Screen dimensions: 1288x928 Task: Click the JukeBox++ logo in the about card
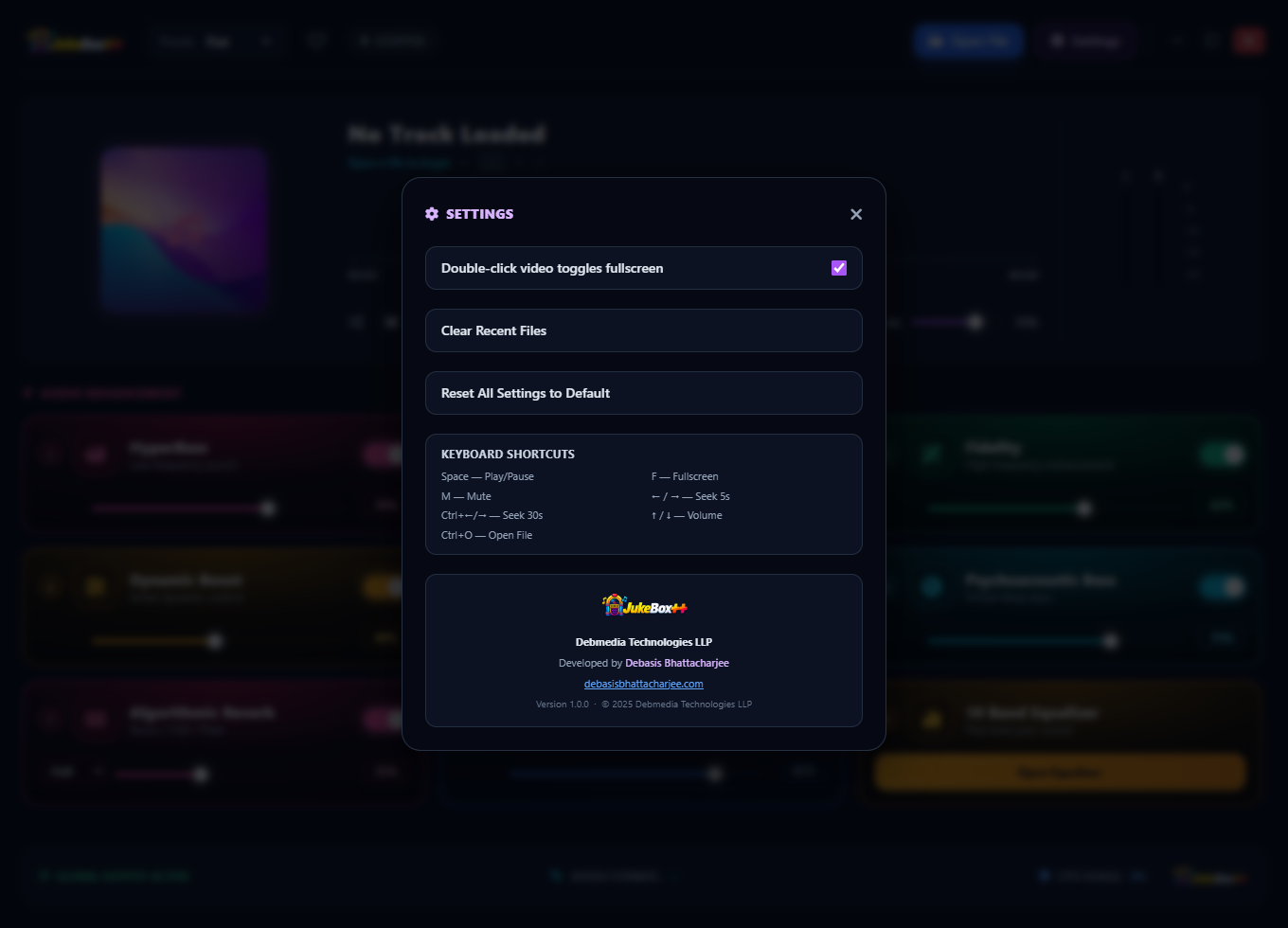coord(644,606)
